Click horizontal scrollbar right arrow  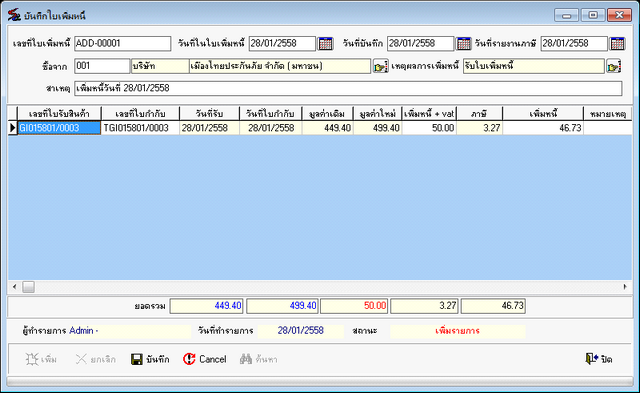click(625, 287)
